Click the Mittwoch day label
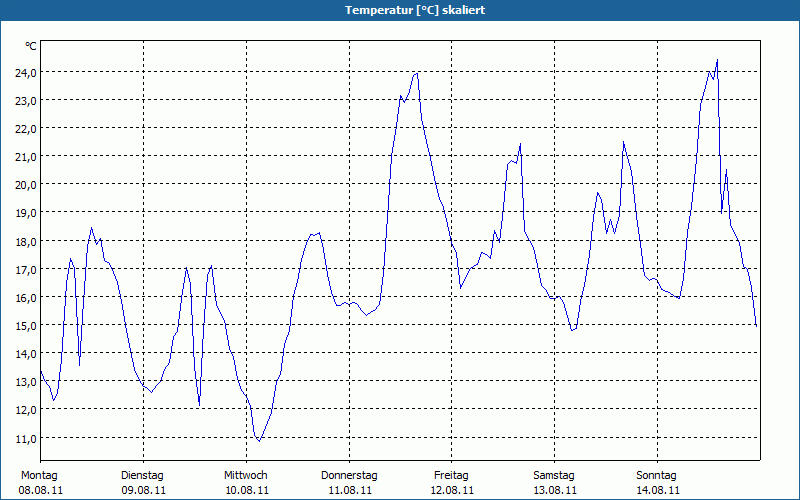The height and width of the screenshot is (500, 800). [x=246, y=476]
